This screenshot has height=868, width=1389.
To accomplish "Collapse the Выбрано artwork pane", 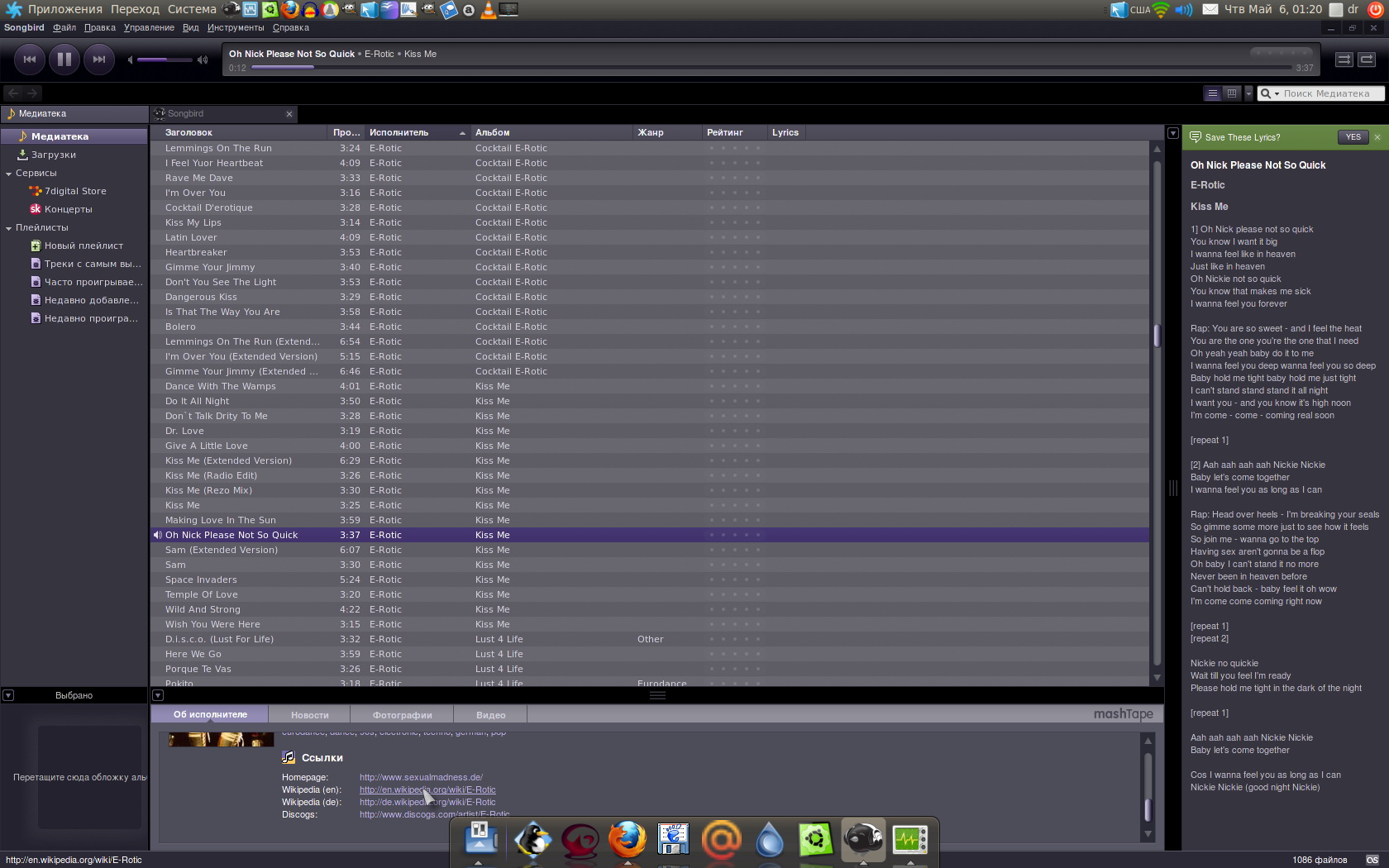I will (x=8, y=695).
